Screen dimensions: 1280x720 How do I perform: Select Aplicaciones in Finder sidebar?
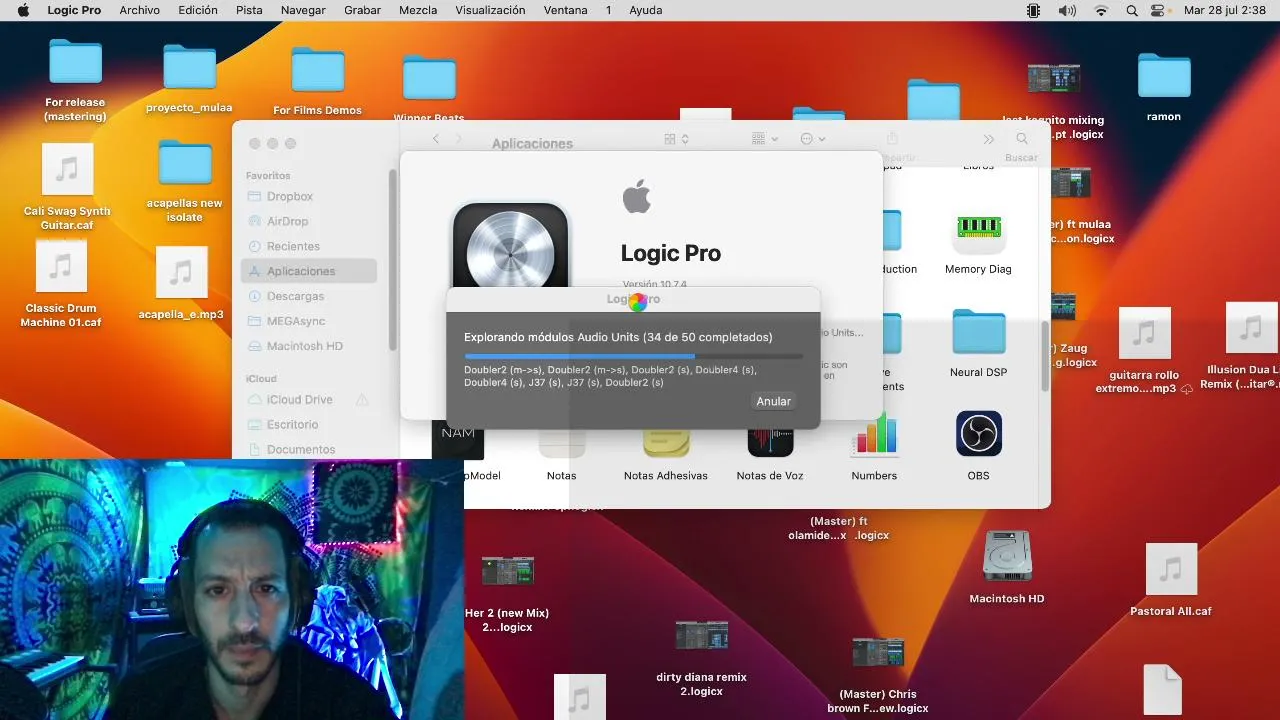pyautogui.click(x=310, y=271)
